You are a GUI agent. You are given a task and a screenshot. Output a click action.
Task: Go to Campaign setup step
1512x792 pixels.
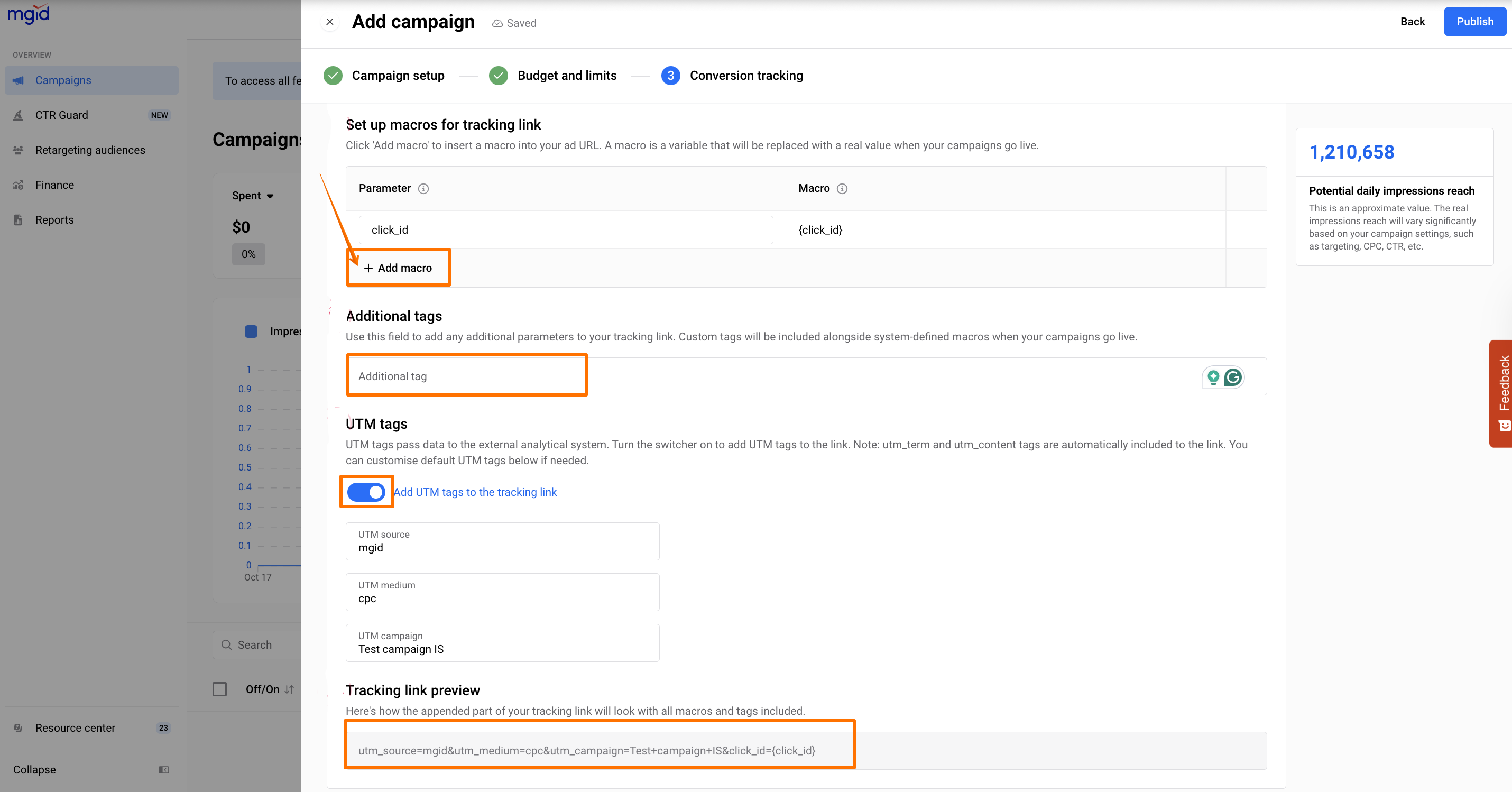tap(398, 76)
